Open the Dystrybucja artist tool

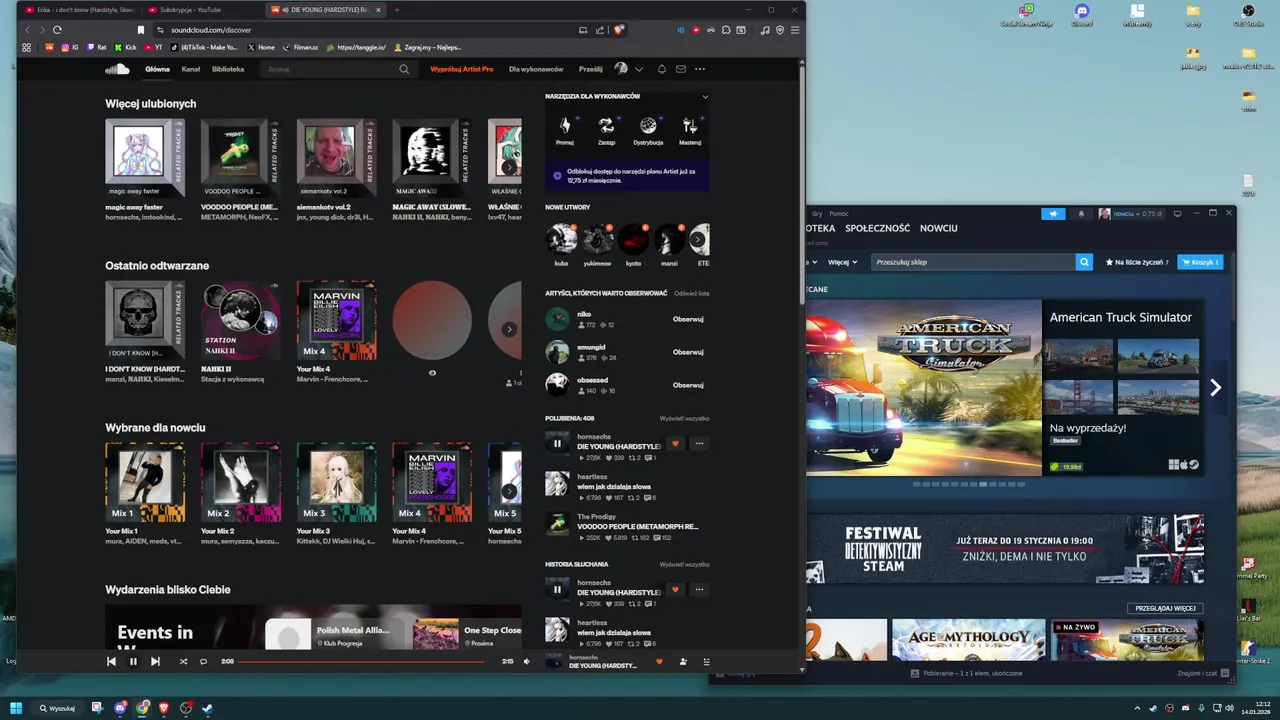point(648,130)
